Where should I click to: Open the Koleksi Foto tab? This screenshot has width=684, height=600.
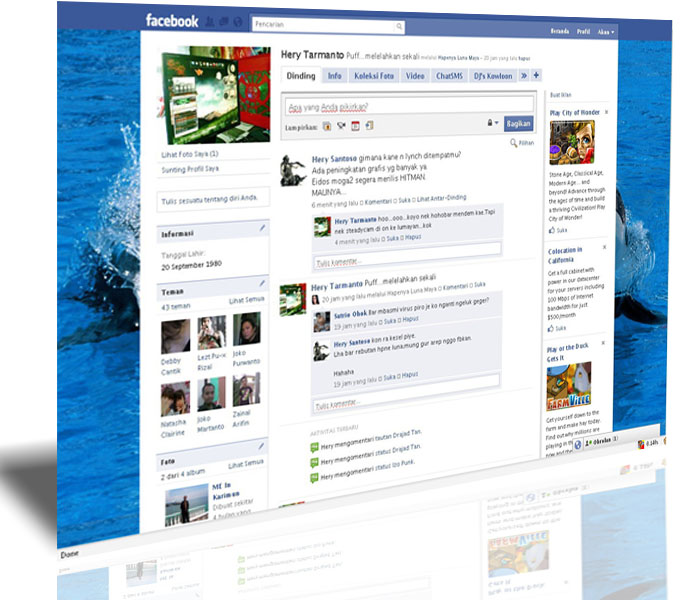(374, 76)
